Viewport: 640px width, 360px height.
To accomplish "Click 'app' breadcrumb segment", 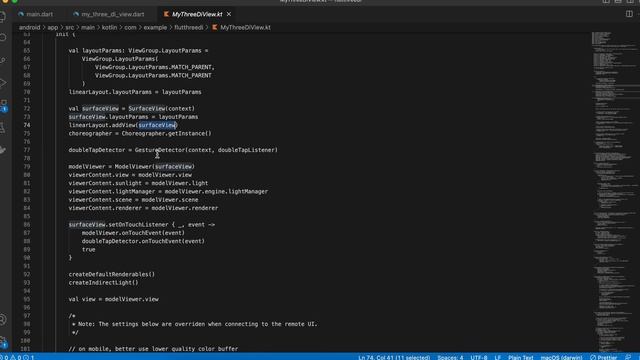I will [x=53, y=27].
